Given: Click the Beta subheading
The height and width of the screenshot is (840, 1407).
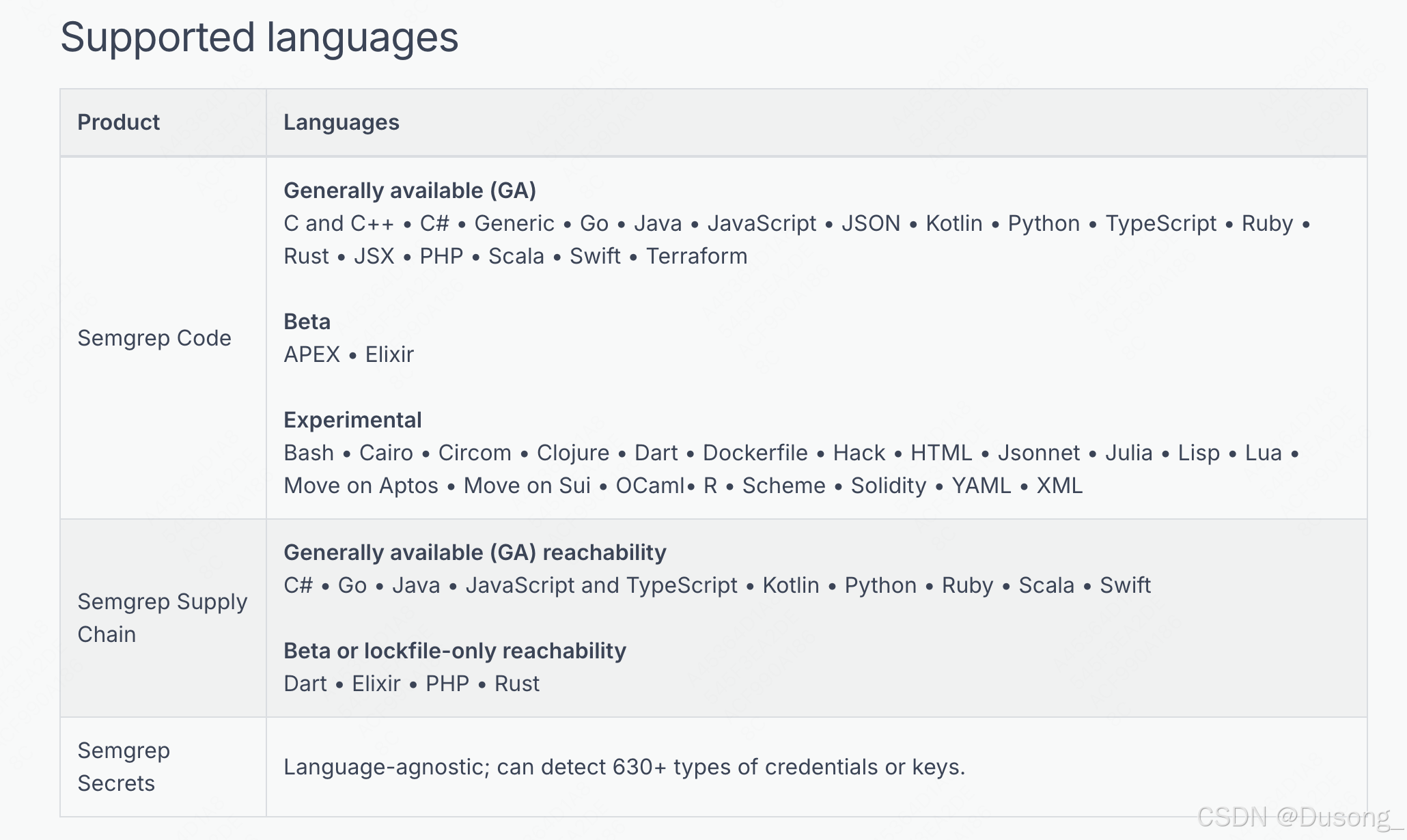Looking at the screenshot, I should [307, 322].
